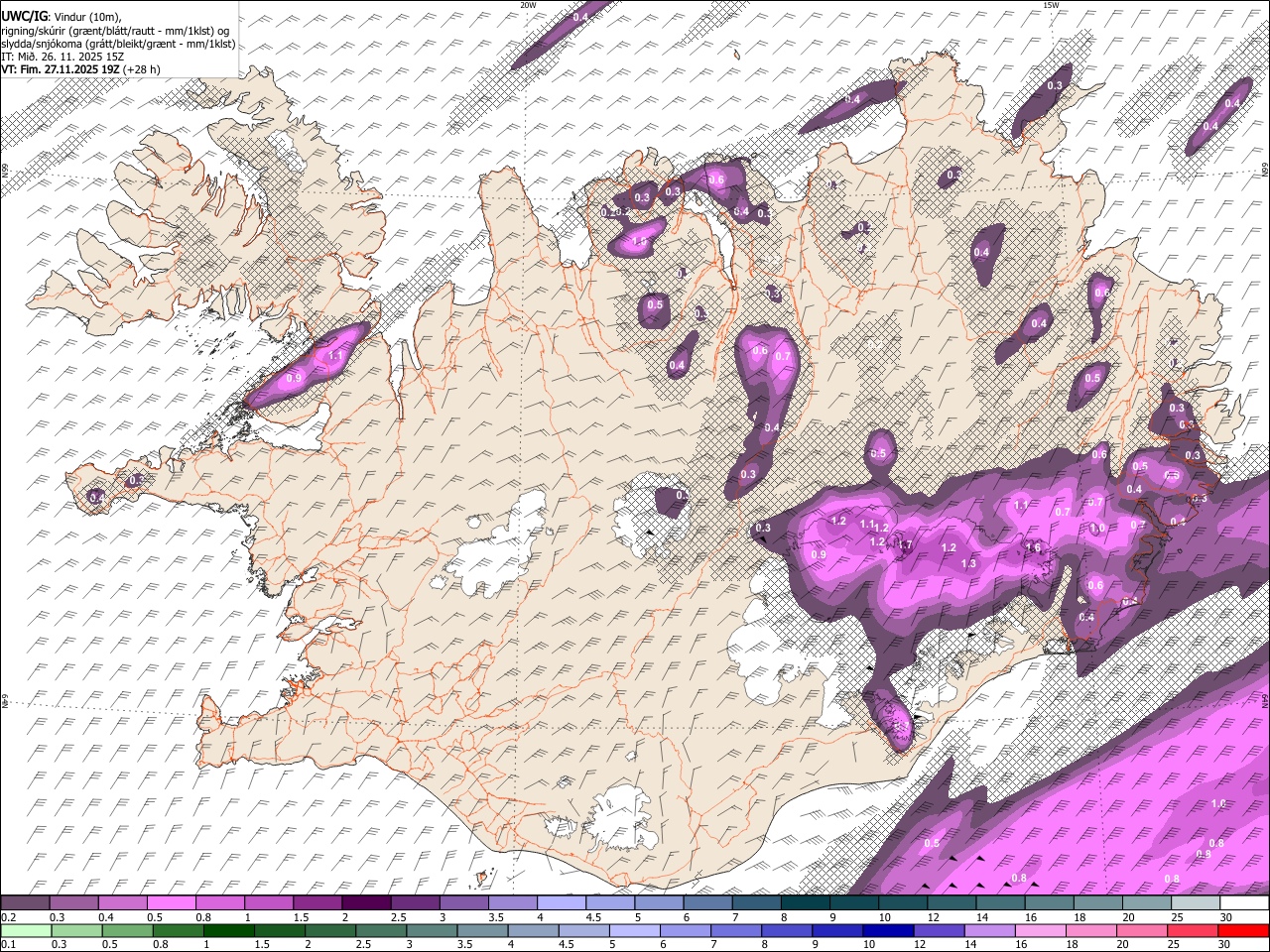
Task: Select the 'VT: Fim. 27.11.2025 19Z (+28 h)' line
Action: tap(80, 69)
